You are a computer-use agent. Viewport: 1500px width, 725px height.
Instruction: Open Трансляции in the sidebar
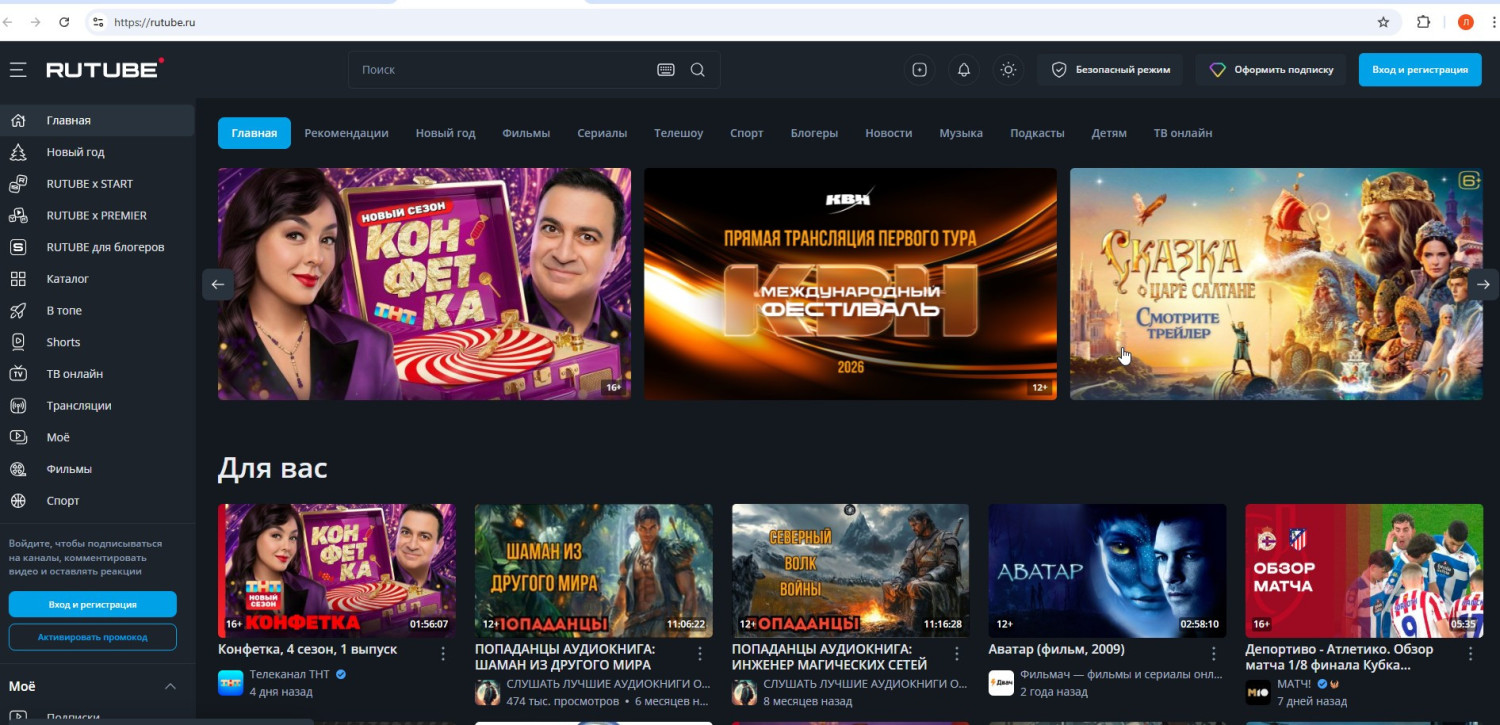pos(78,406)
